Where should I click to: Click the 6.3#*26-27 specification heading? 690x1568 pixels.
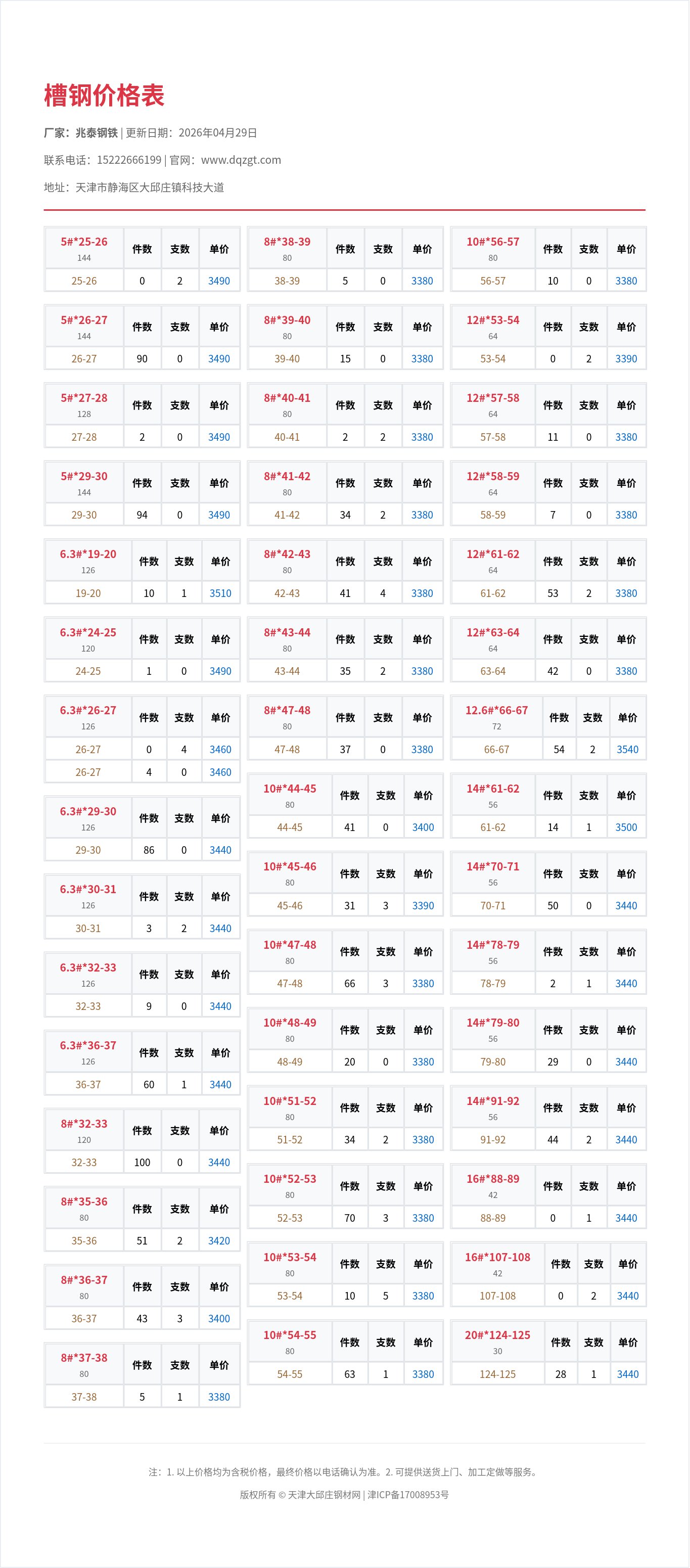pos(88,710)
